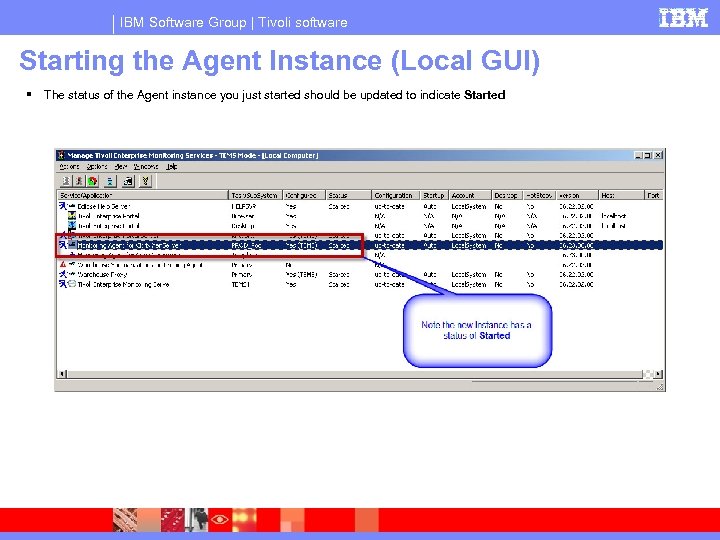This screenshot has height=540, width=720.
Task: Click the Version column header
Action: click(577, 195)
